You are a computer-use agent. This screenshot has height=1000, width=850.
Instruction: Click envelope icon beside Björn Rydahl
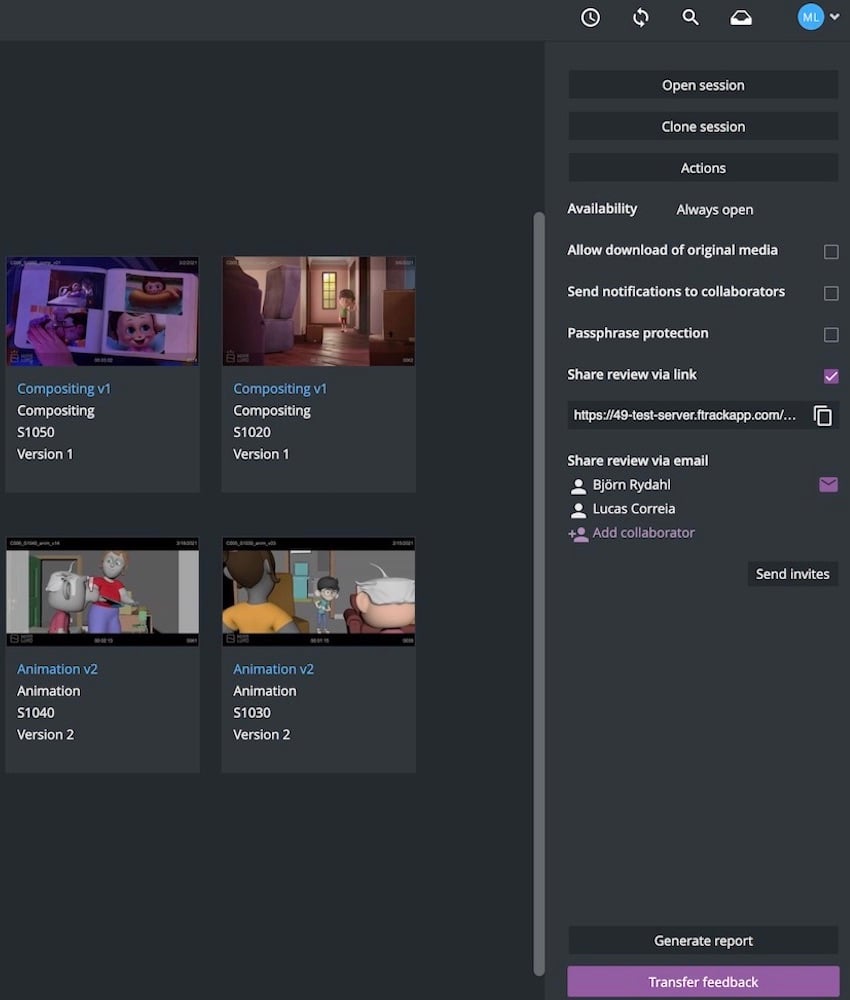tap(828, 485)
